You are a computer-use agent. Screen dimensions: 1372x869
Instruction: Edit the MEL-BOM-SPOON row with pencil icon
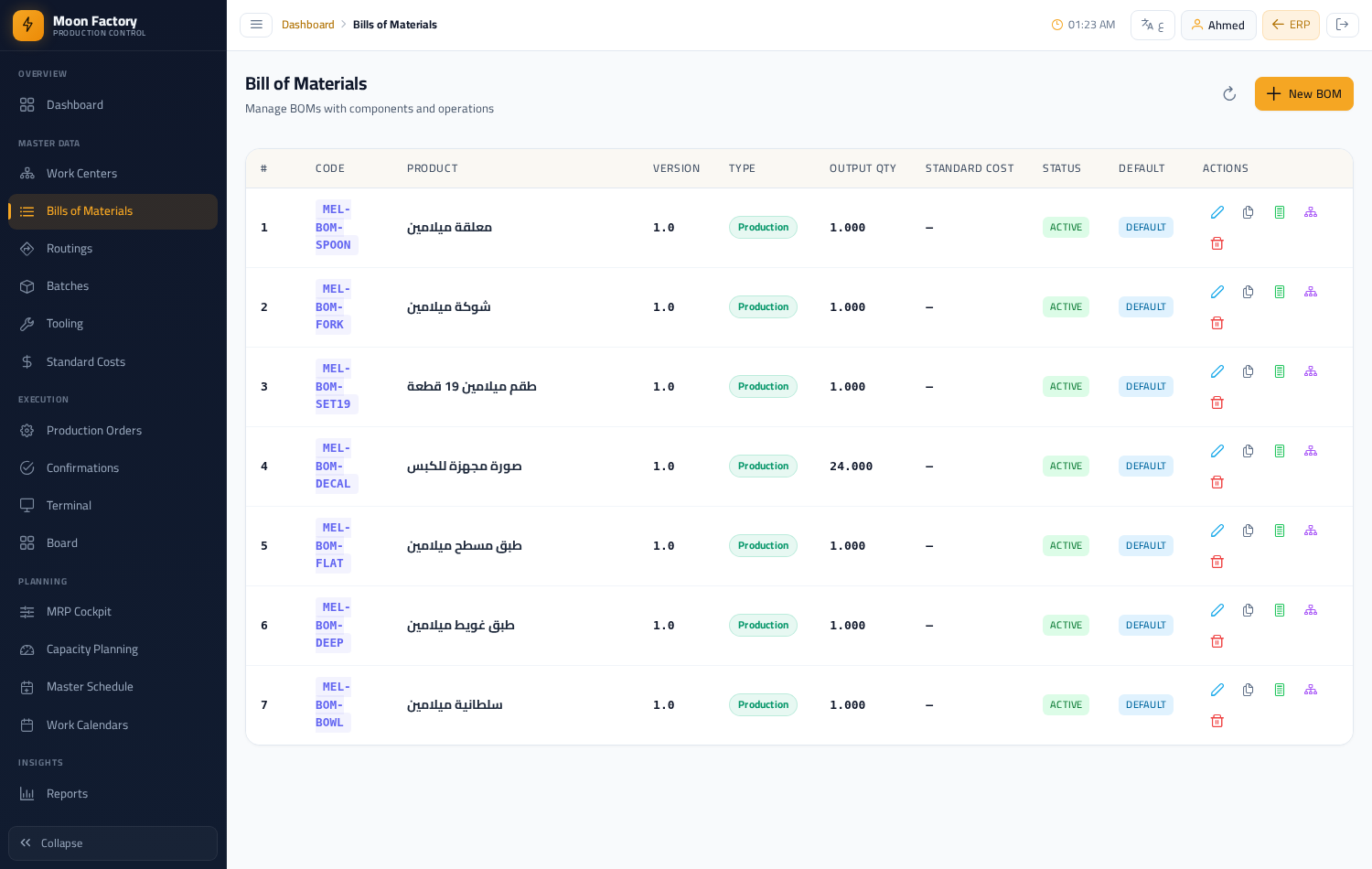1217,212
